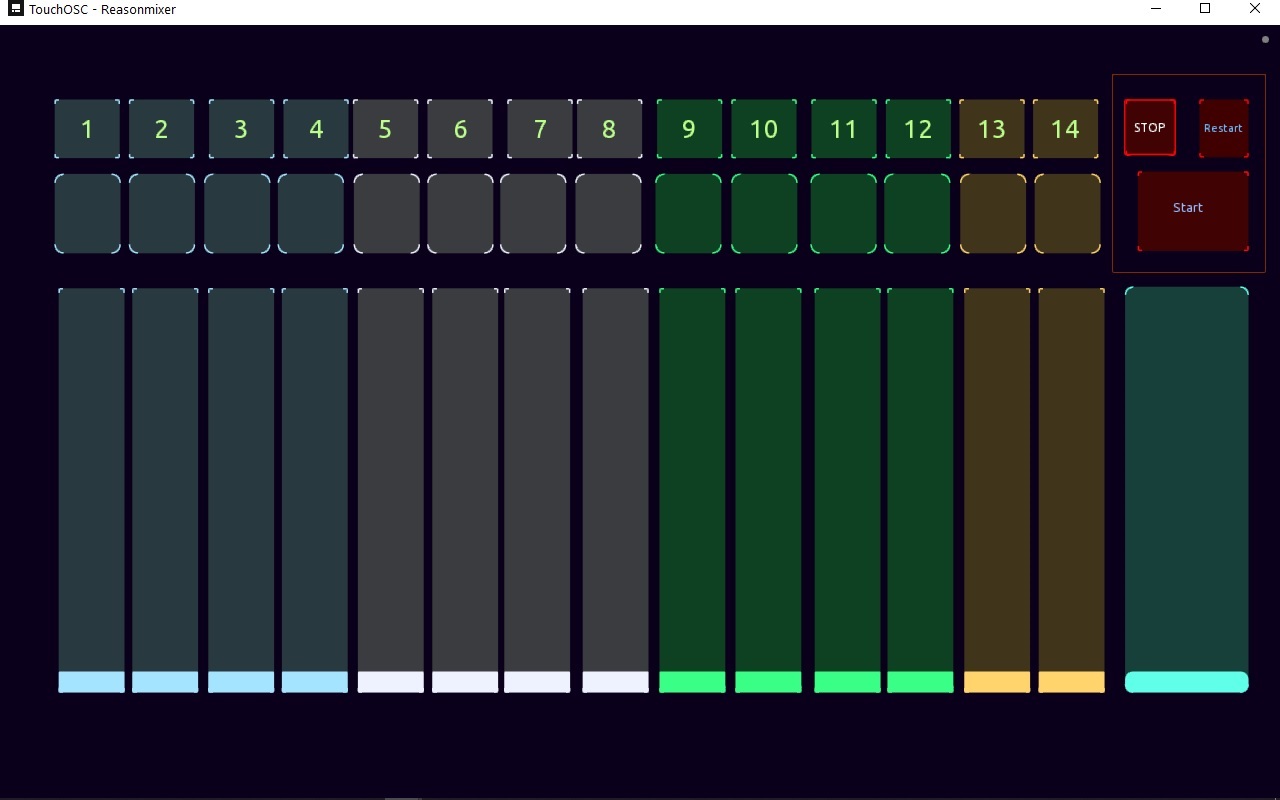This screenshot has width=1280, height=800.
Task: Toggle the green button labeled 12
Action: (x=918, y=129)
